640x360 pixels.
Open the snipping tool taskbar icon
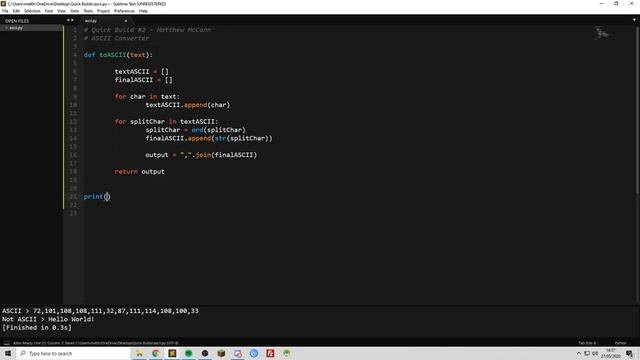pos(238,353)
